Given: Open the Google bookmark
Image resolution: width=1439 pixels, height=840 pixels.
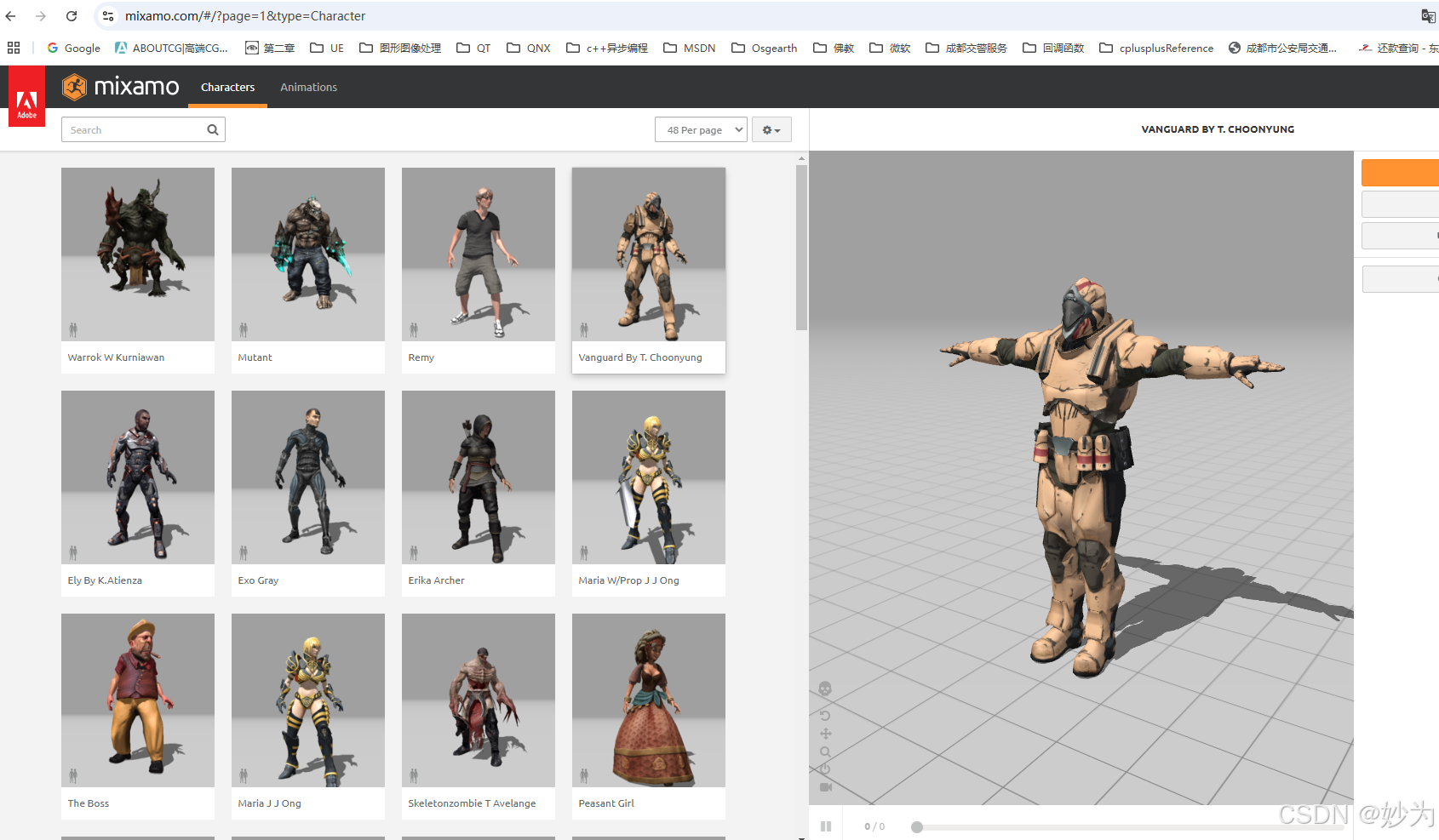Looking at the screenshot, I should pos(73,48).
